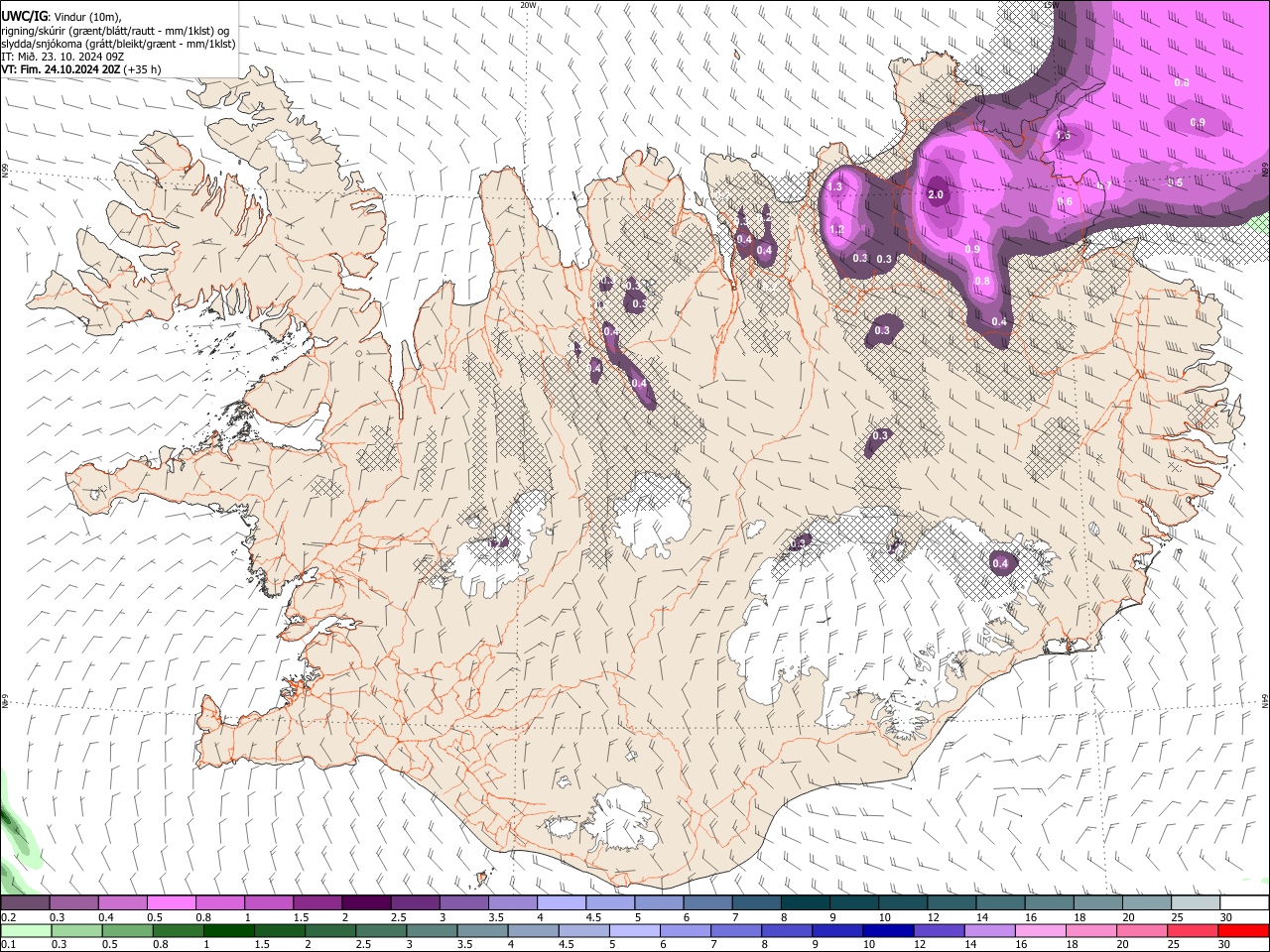
Task: Pick the dark green lower-scale swatch, 1 to 1.5
Action: [x=229, y=930]
